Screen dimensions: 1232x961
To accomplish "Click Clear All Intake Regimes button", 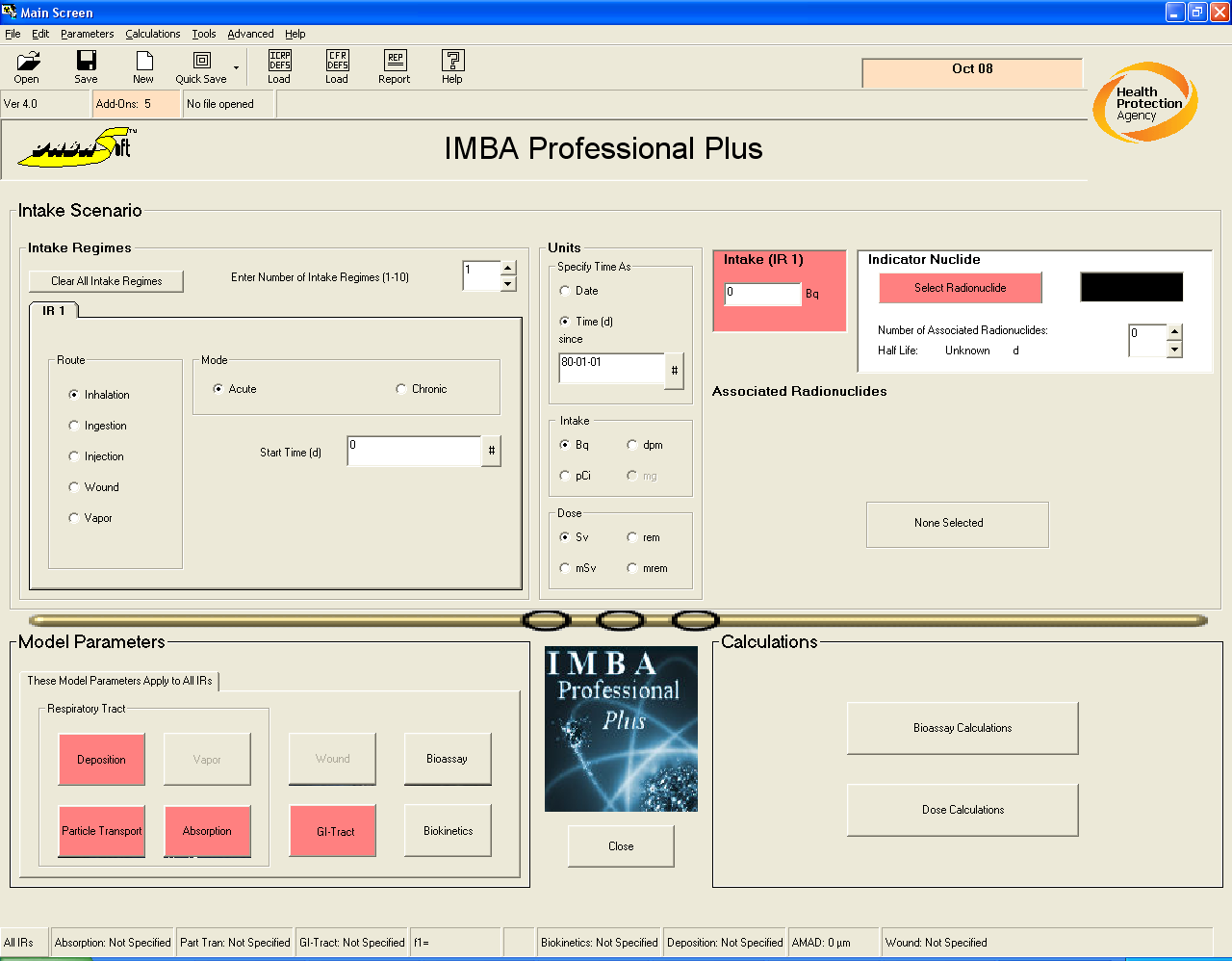I will 106,281.
